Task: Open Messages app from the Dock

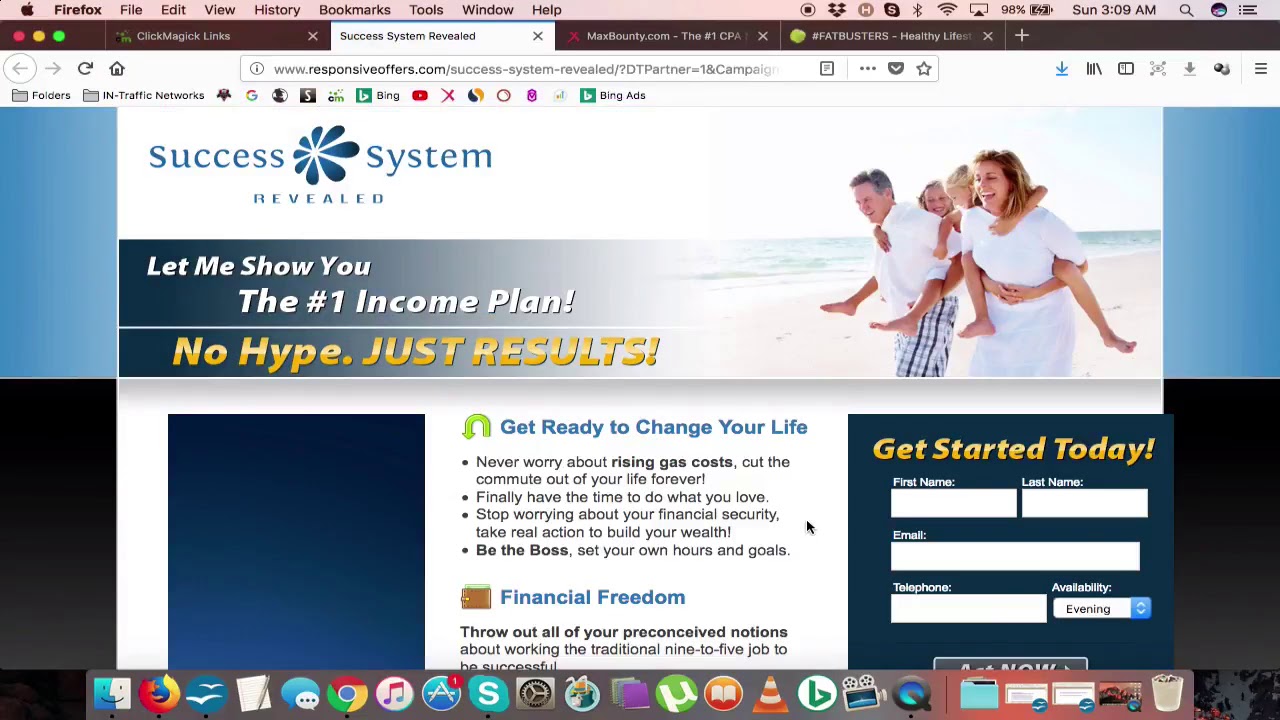Action: point(300,694)
